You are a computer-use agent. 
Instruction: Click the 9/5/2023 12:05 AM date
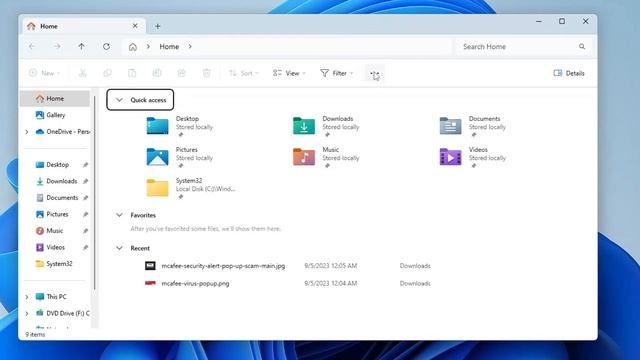click(x=331, y=266)
